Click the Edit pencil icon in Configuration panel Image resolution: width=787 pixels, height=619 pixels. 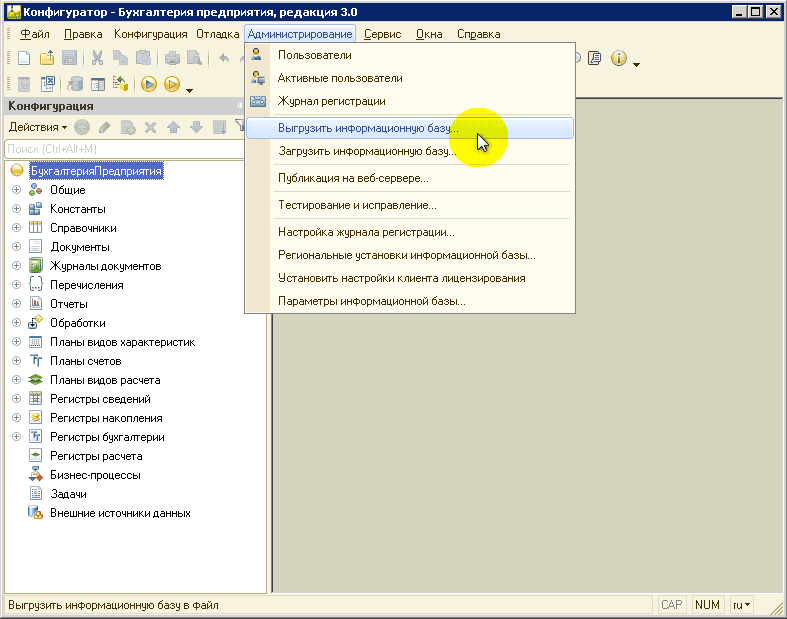click(105, 128)
